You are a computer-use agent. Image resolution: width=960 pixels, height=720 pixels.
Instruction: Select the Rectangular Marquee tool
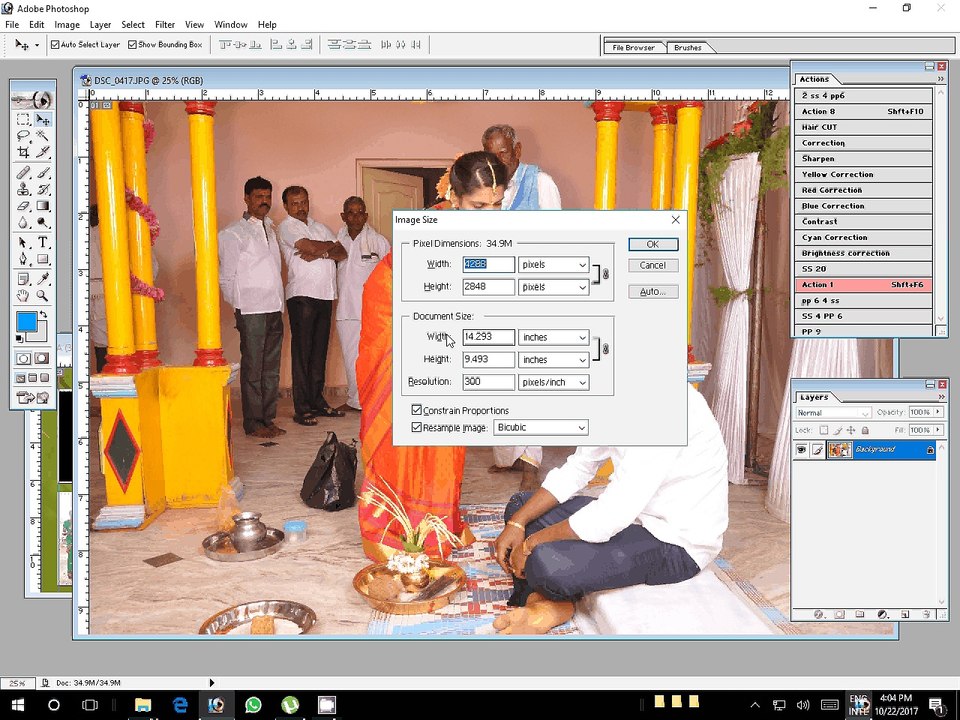(23, 119)
